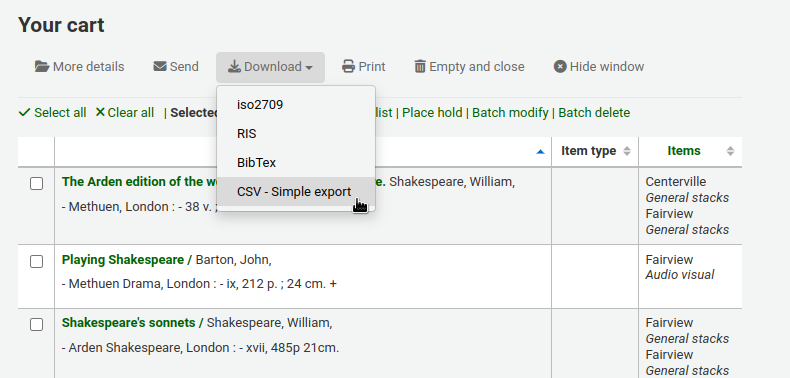Tick checkbox for The Arden edition row
Viewport: 790px width, 378px height.
click(36, 183)
